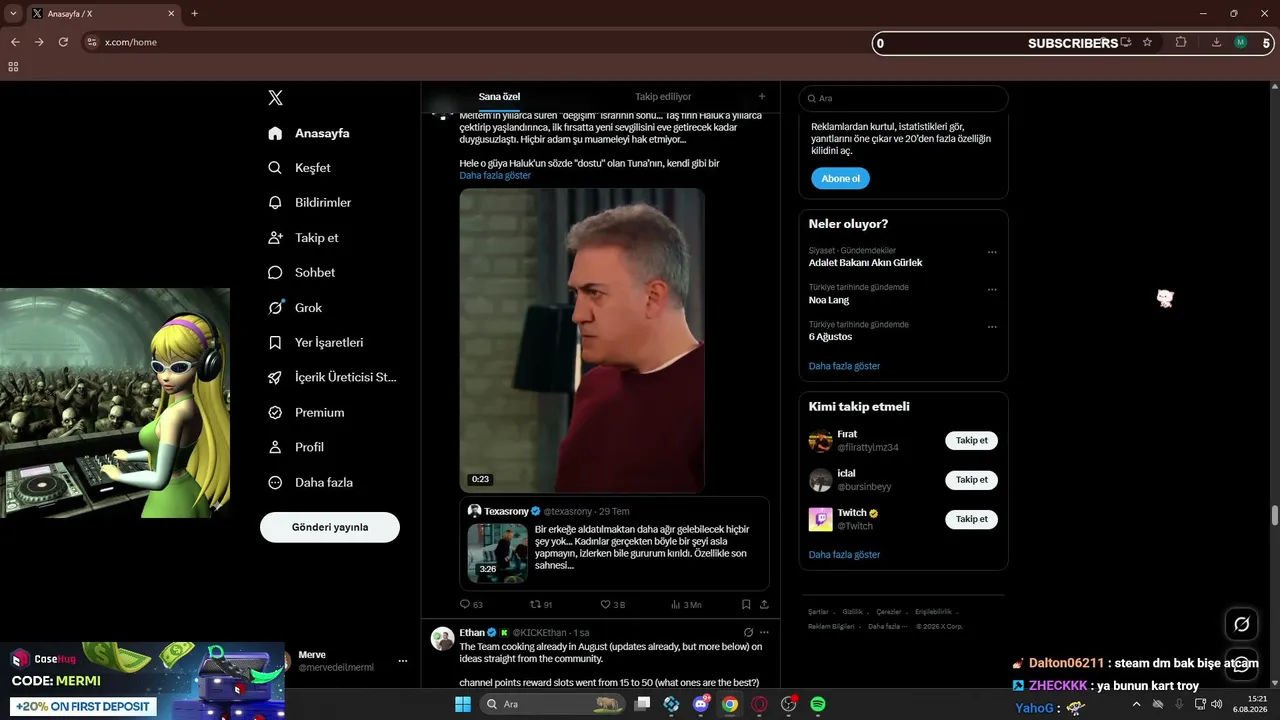Open options for Adalet Bakanı Akın Gürlek trend
1280x720 pixels.
pyautogui.click(x=992, y=252)
